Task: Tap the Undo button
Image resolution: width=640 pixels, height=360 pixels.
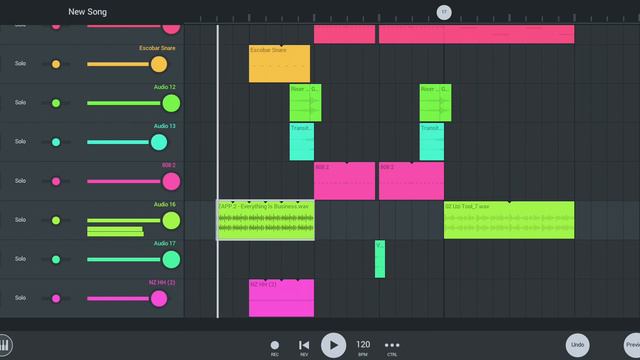Action: pyautogui.click(x=578, y=345)
